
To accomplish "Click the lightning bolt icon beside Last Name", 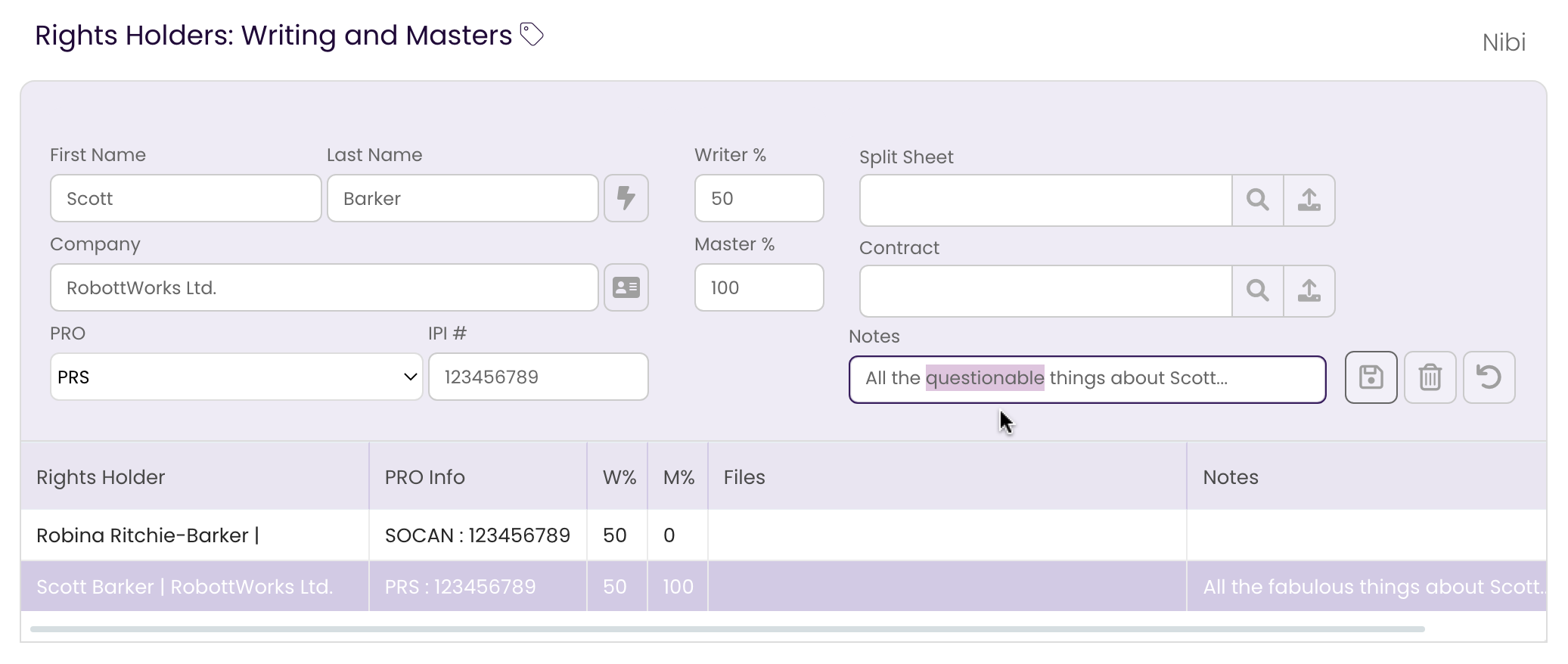I will [x=626, y=198].
